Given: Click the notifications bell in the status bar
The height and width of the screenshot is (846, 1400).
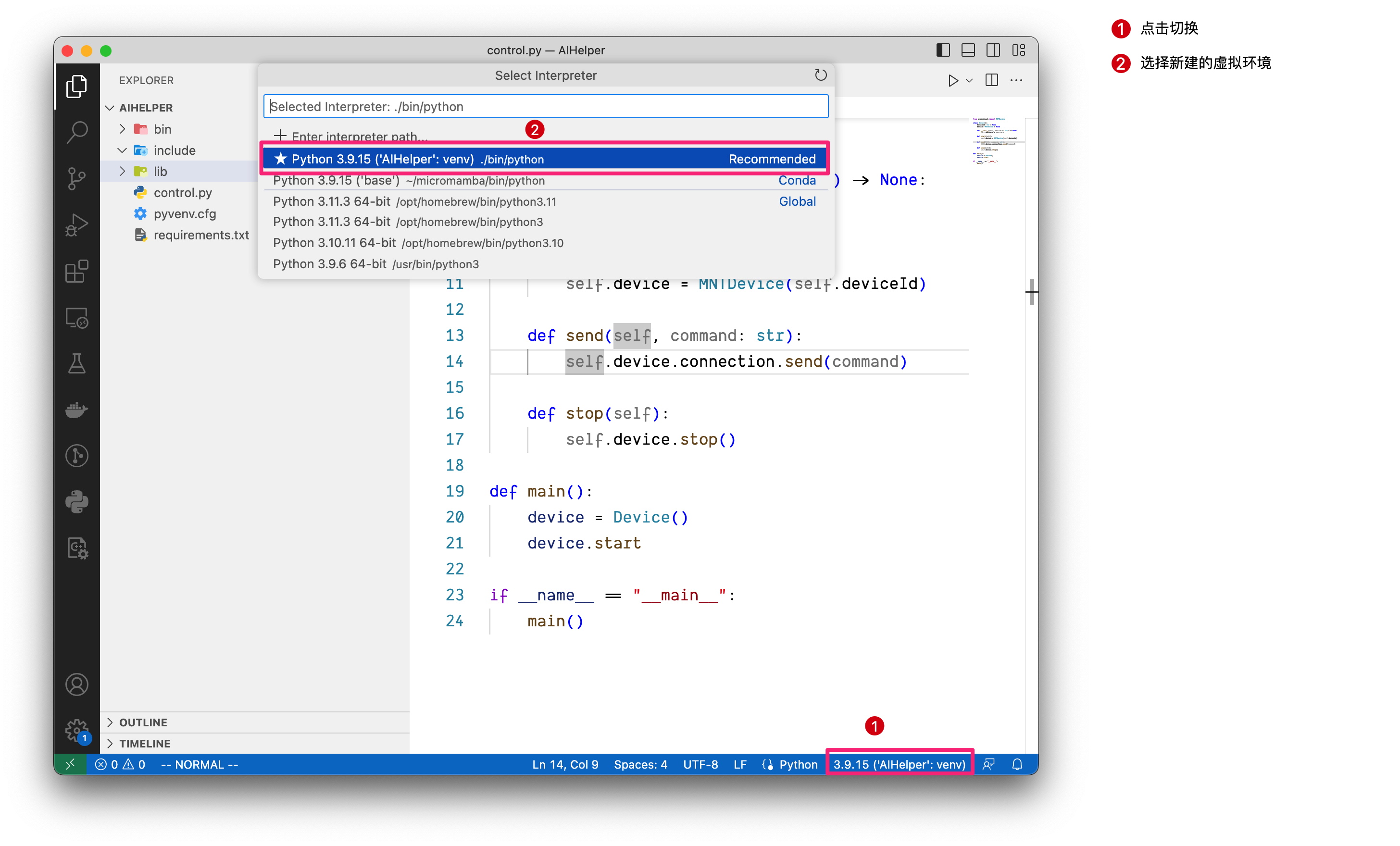Looking at the screenshot, I should [x=1017, y=764].
